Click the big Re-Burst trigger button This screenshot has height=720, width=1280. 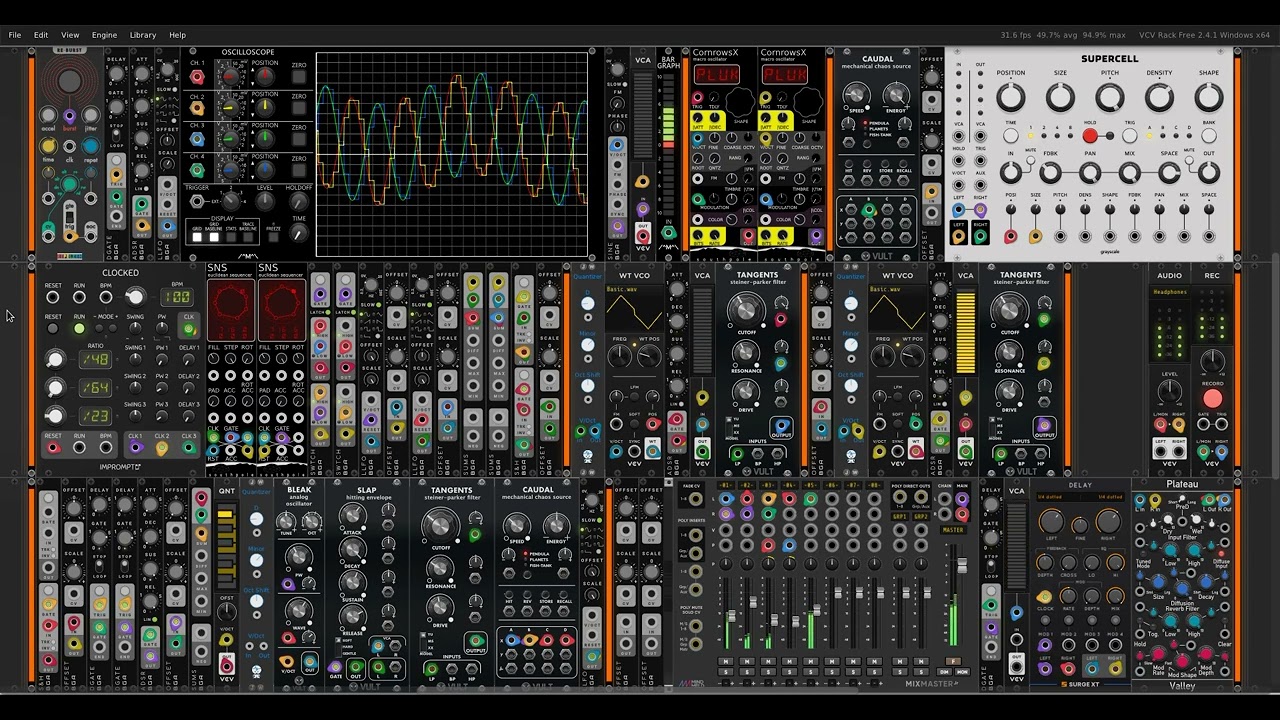tap(69, 80)
